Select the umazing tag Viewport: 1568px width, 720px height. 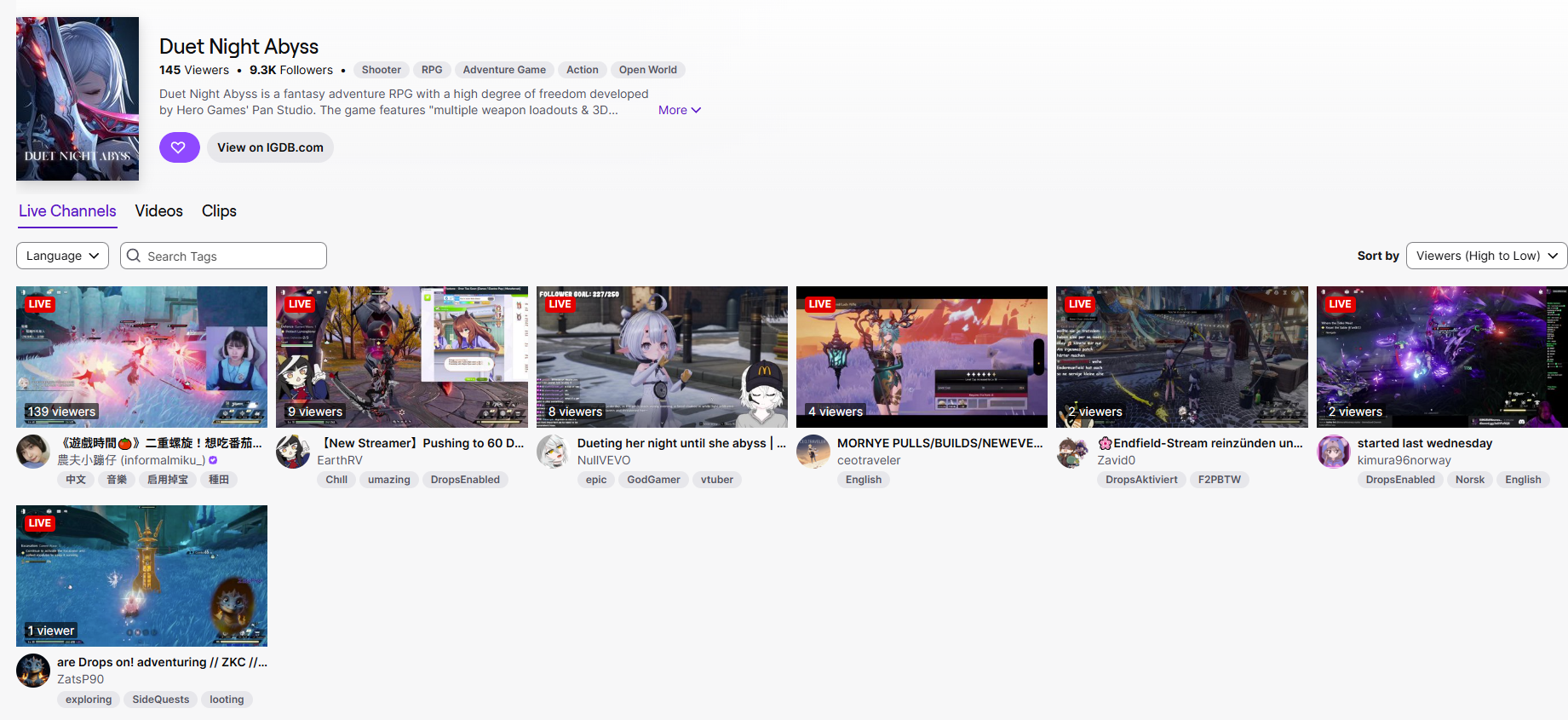pos(389,480)
